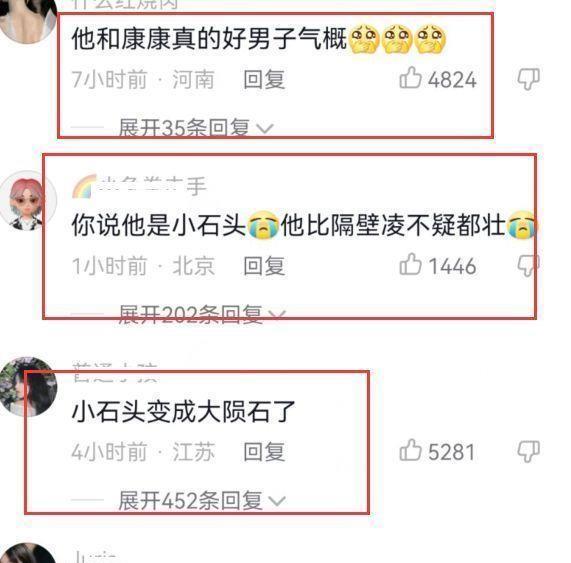Expand the 452 replies thread

pyautogui.click(x=202, y=501)
